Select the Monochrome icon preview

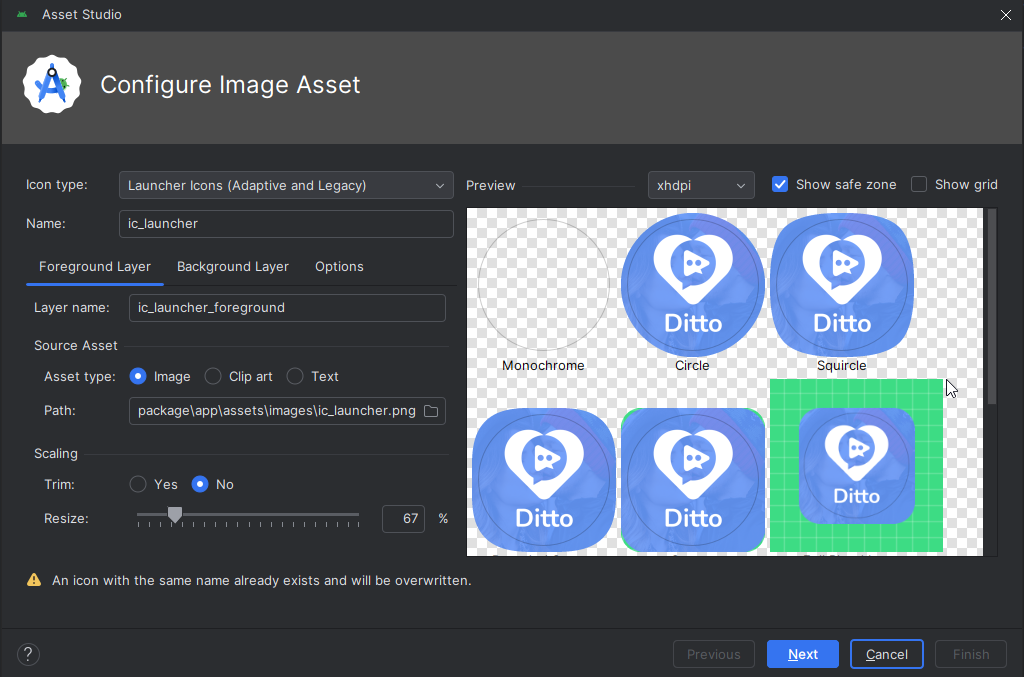tap(543, 285)
